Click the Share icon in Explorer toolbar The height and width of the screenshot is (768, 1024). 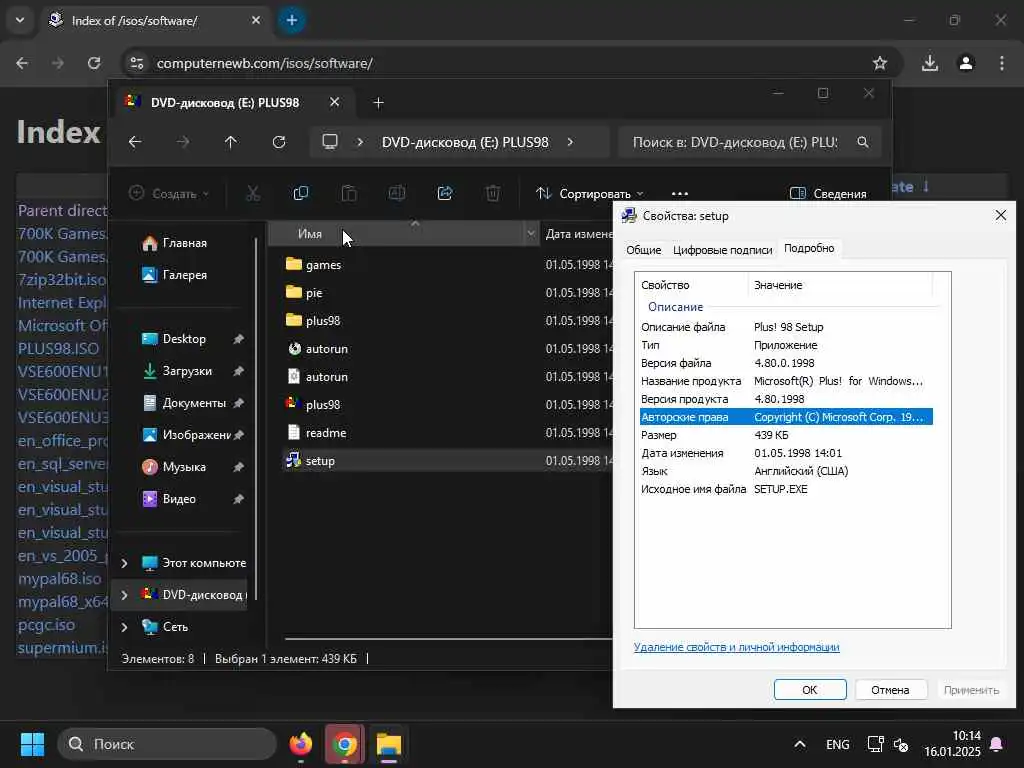(445, 193)
